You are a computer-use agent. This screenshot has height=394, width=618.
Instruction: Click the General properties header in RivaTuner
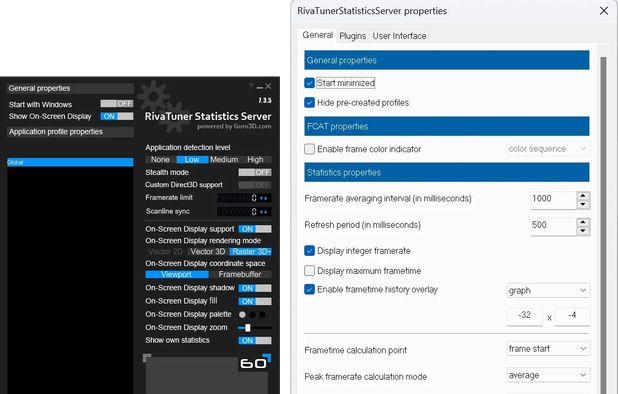(x=70, y=88)
